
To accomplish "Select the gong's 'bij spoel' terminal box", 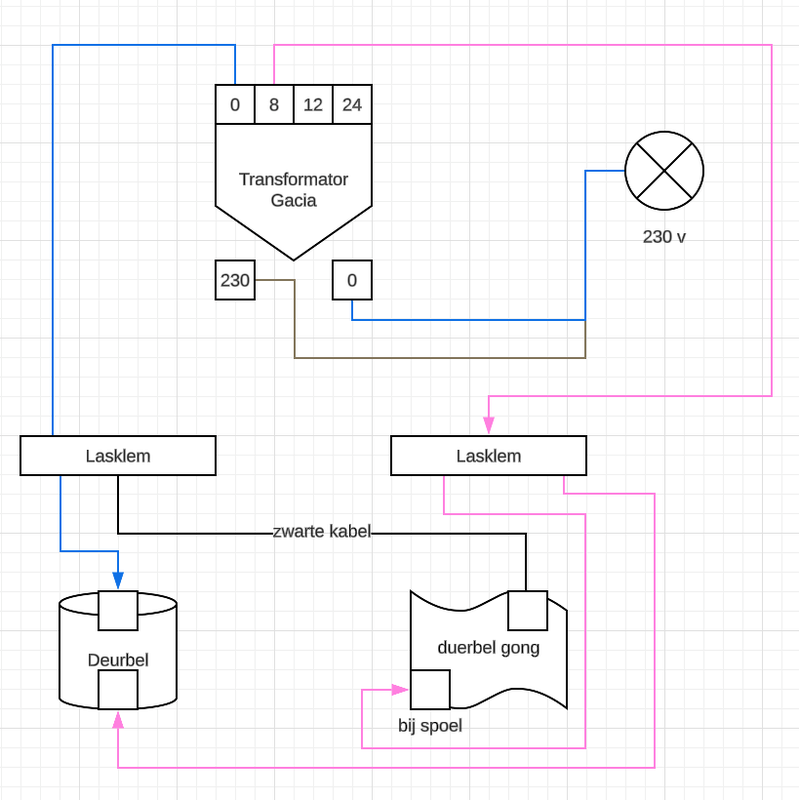I will (x=430, y=690).
